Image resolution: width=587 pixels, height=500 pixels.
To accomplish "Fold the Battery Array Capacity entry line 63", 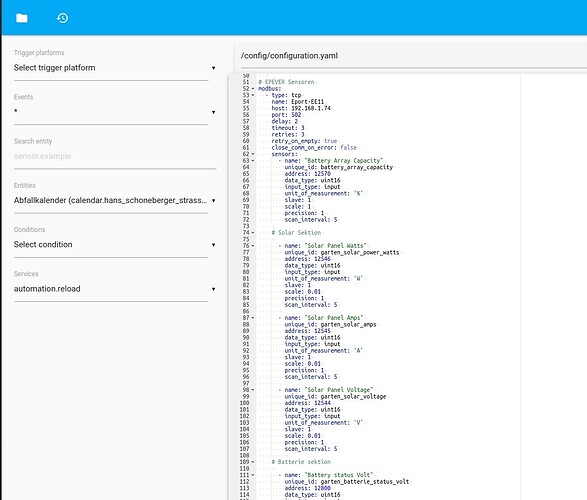I will click(x=253, y=161).
